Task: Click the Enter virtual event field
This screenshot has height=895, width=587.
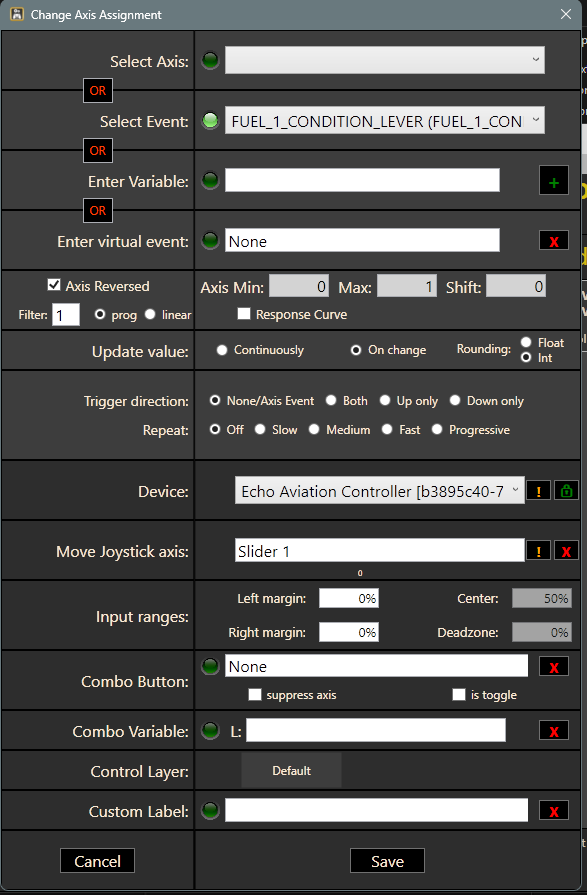Action: [x=362, y=240]
